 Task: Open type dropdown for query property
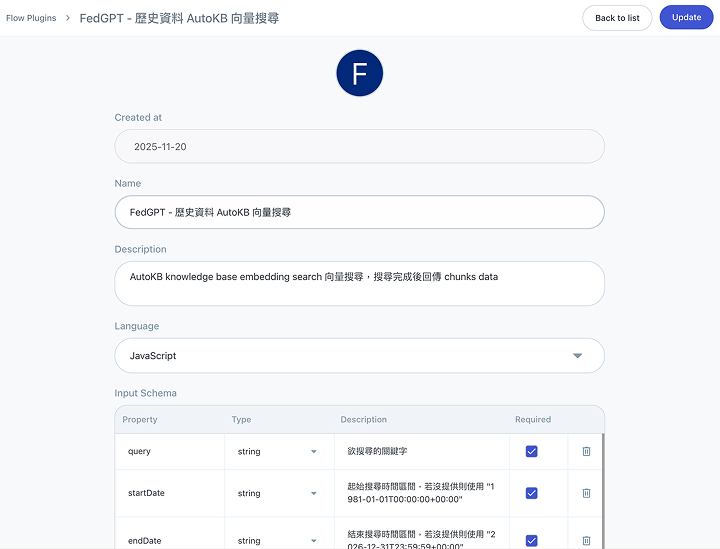(277, 452)
